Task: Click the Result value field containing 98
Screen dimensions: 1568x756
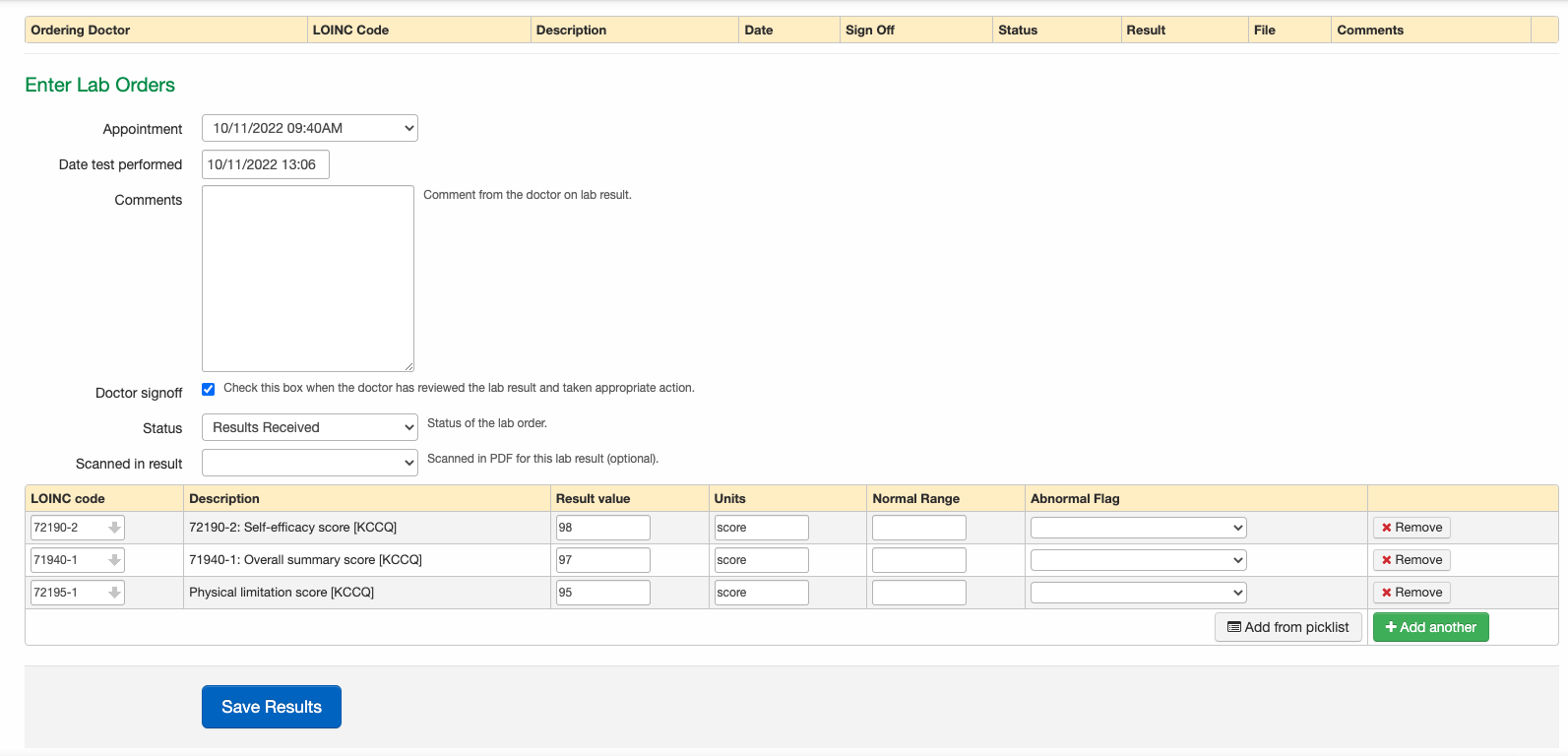Action: (x=603, y=528)
